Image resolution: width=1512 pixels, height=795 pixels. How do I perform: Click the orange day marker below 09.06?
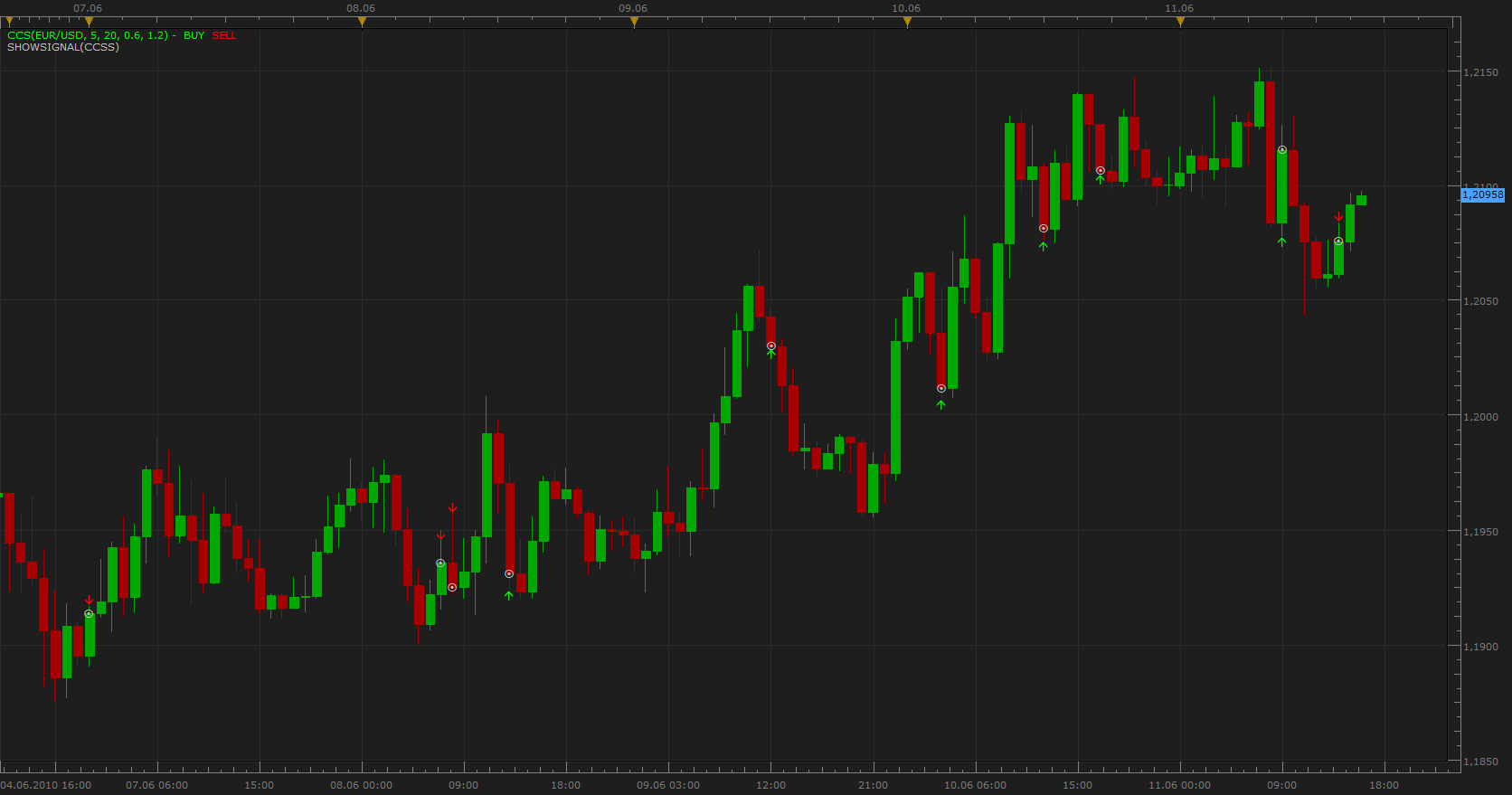click(x=634, y=22)
